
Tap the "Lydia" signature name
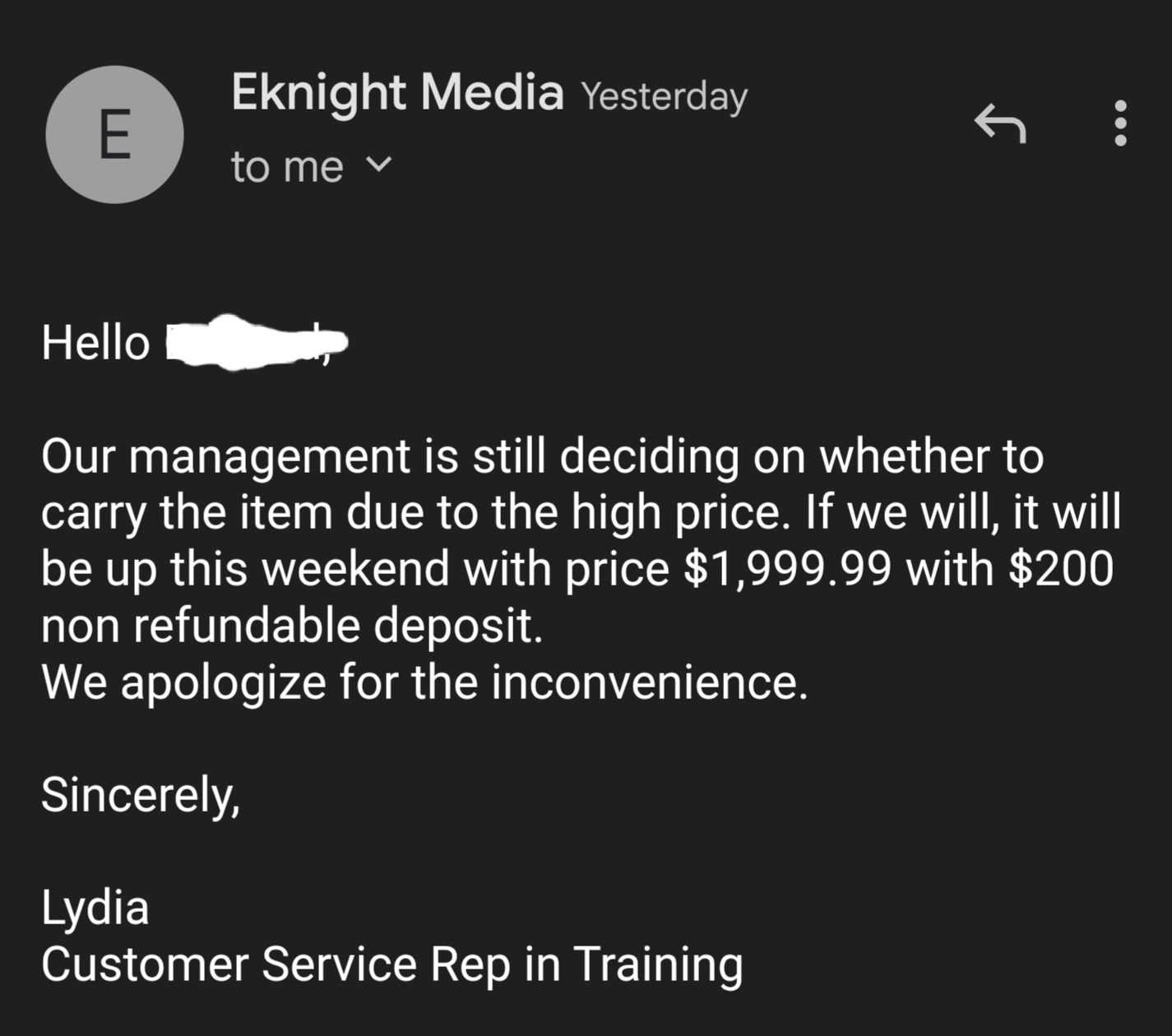pos(95,909)
